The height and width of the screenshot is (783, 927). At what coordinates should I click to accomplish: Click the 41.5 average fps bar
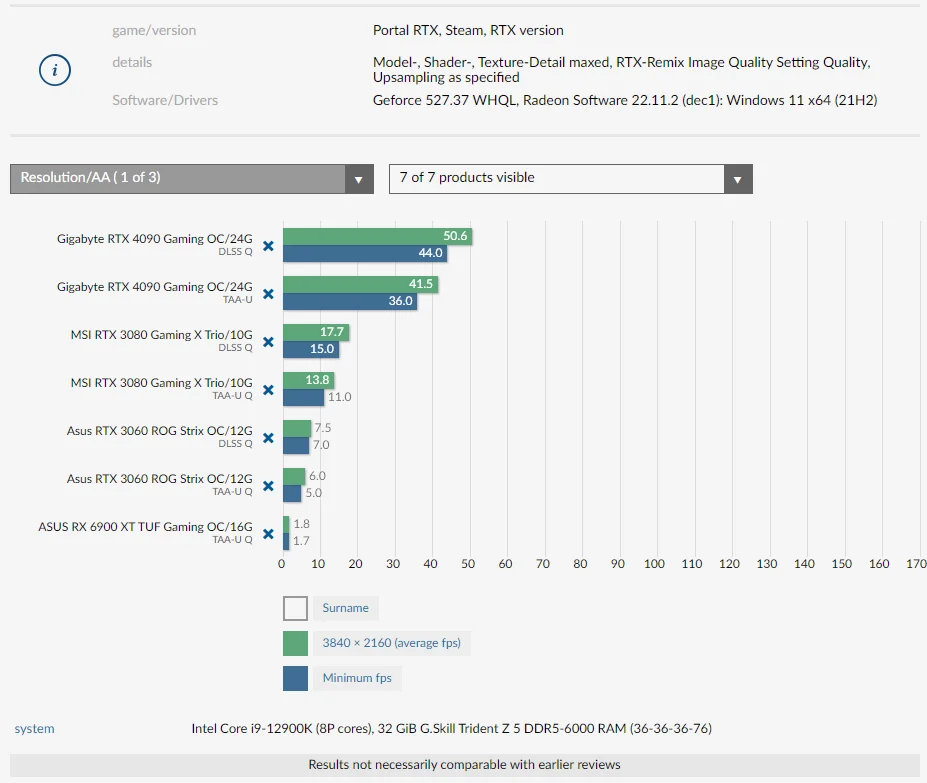[361, 284]
